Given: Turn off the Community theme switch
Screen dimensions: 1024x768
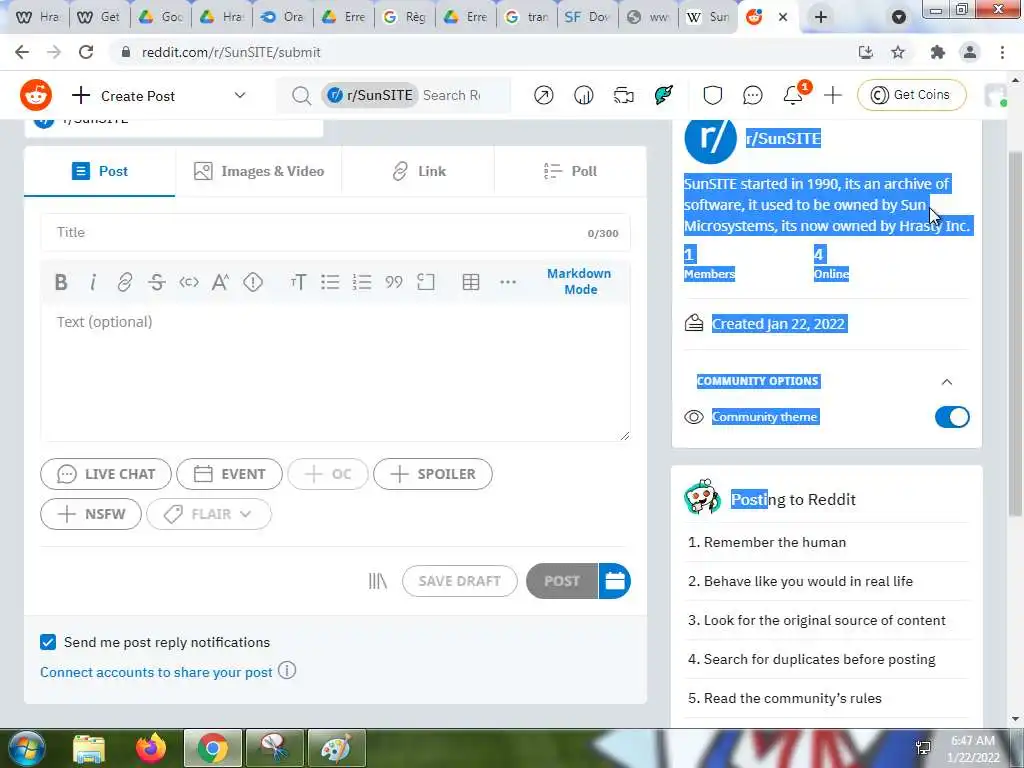Looking at the screenshot, I should (x=952, y=417).
